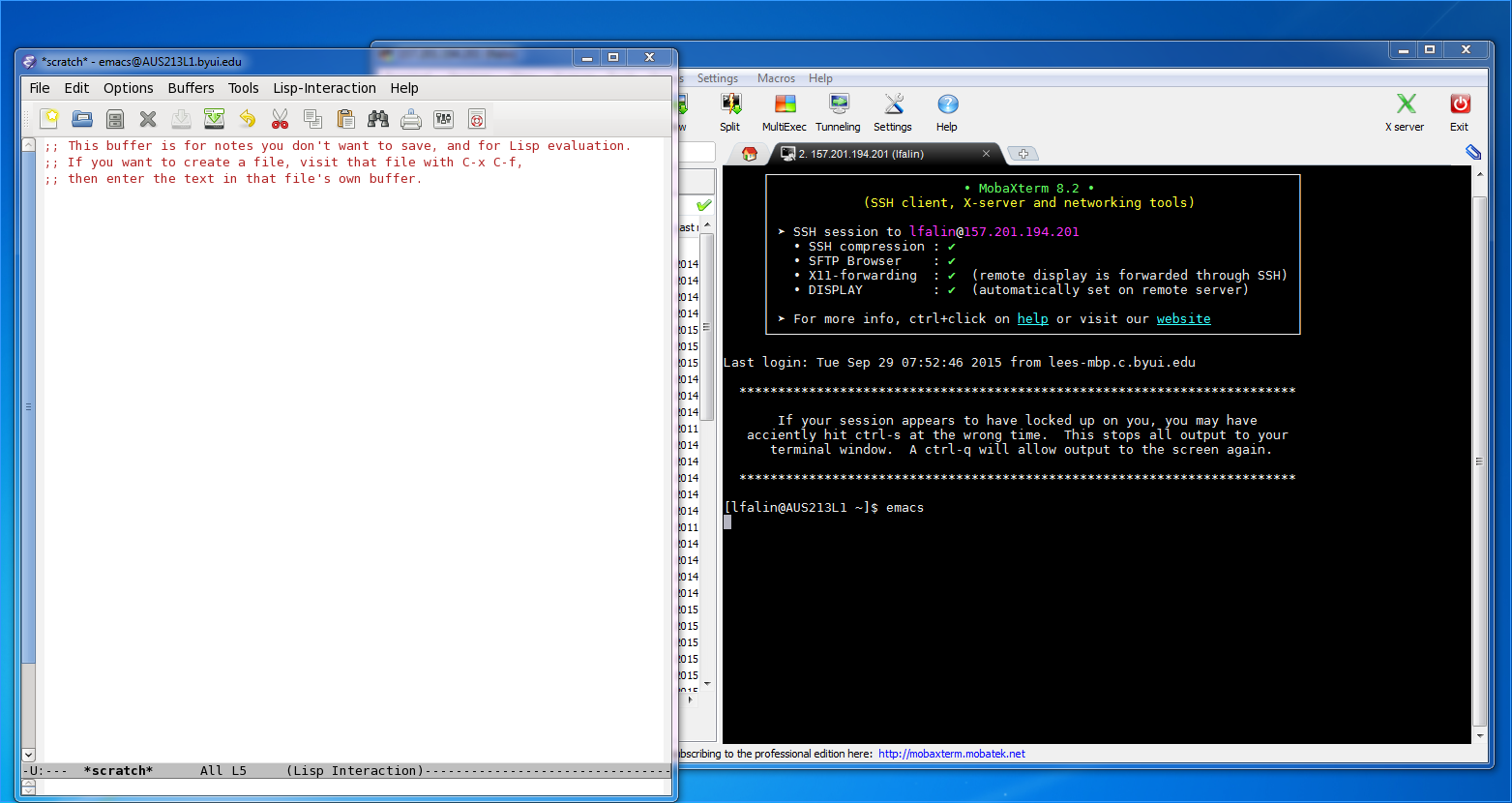Click the sidebar file list scroll down arrow
The image size is (1512, 803).
point(707,684)
